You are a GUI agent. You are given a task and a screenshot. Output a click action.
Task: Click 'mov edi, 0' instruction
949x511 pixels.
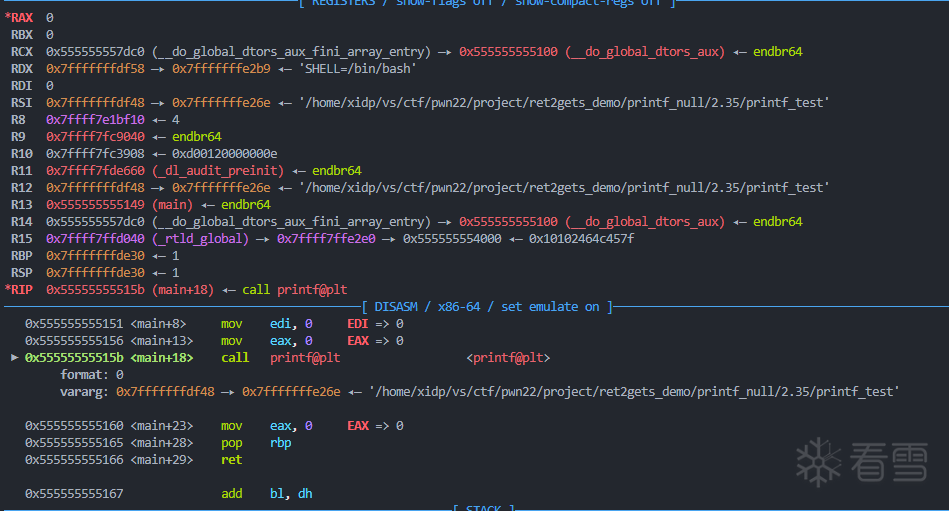(266, 323)
